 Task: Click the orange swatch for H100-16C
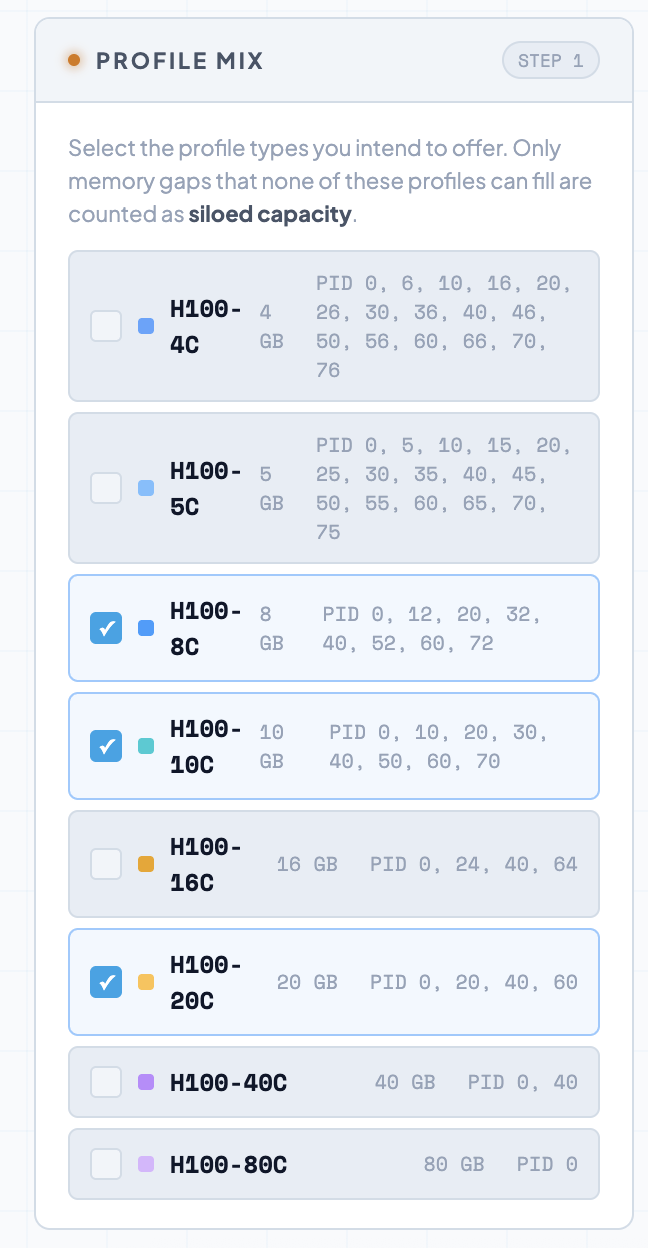point(145,864)
